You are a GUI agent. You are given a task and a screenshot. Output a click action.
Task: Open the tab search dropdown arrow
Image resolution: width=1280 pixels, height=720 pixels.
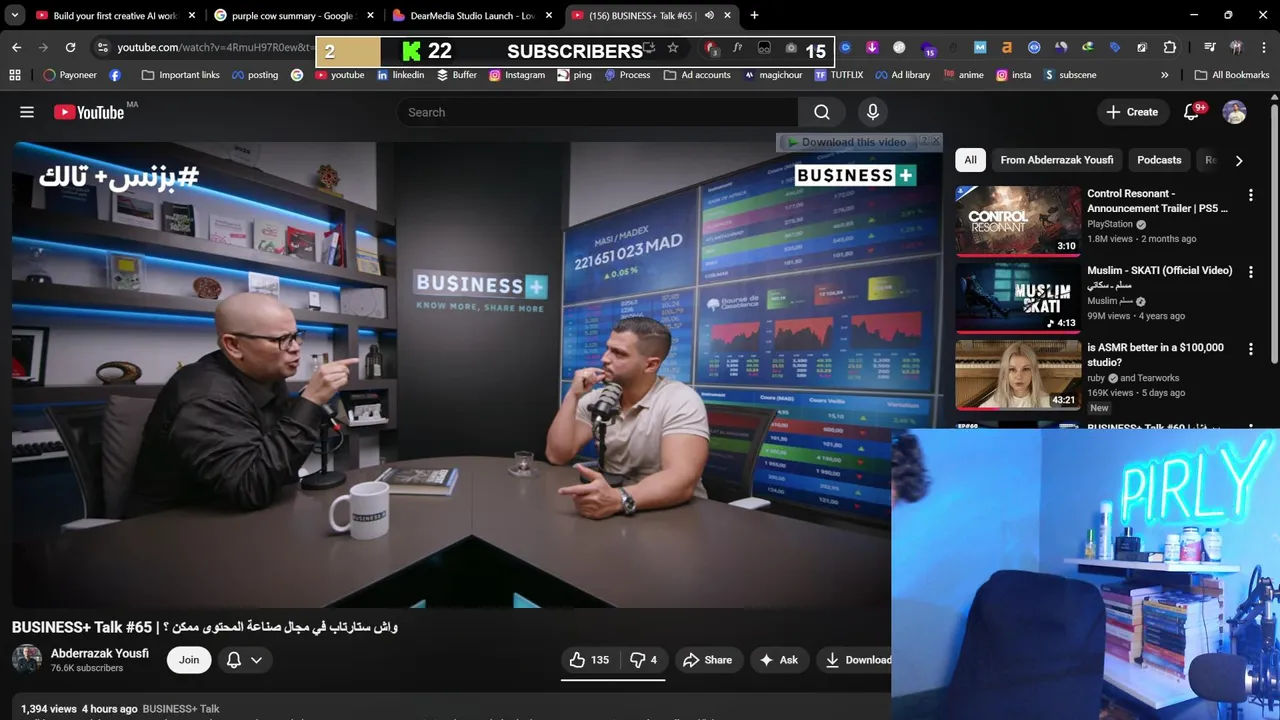[14, 15]
